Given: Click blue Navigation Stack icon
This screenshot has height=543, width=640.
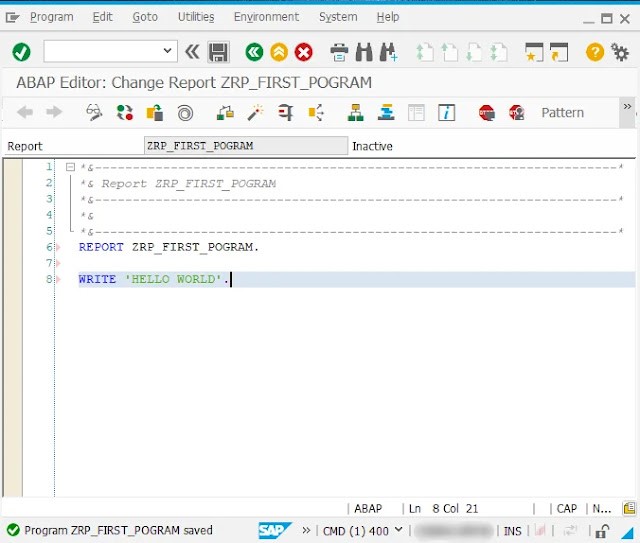Looking at the screenshot, I should coord(386,112).
